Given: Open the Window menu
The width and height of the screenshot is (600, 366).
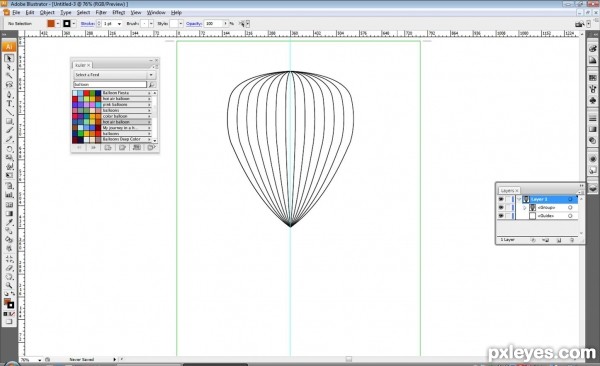Looking at the screenshot, I should point(156,13).
